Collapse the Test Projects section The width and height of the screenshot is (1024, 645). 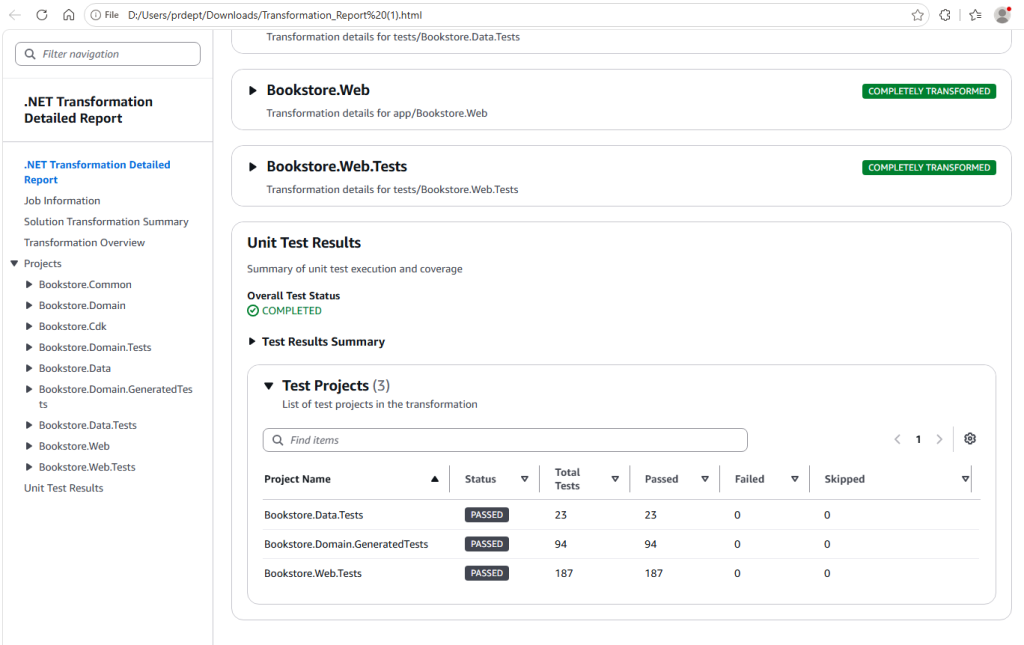(268, 386)
